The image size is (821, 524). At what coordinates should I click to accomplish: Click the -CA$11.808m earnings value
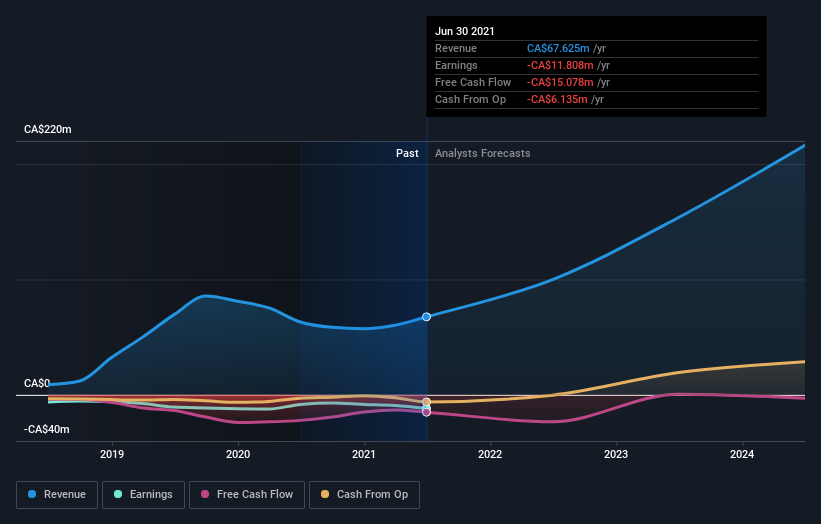point(560,65)
